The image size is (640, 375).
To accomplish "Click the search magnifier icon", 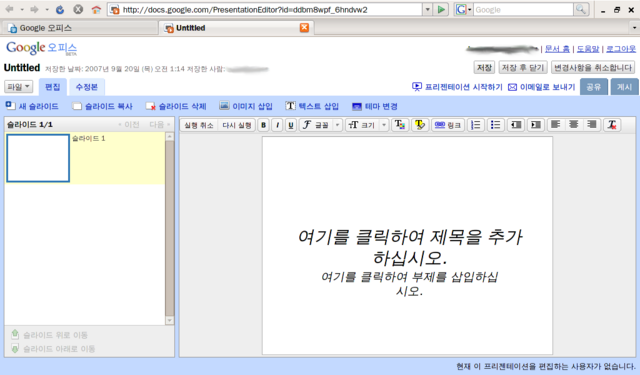I will click(580, 9).
